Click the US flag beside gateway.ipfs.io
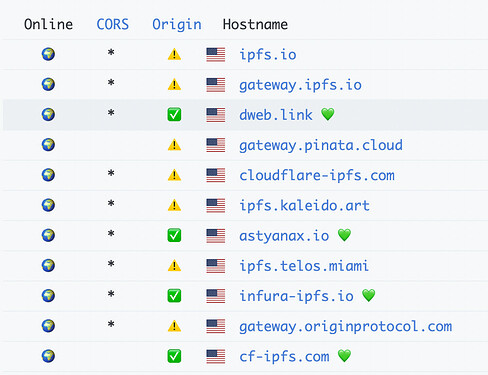This screenshot has width=488, height=375. point(216,85)
